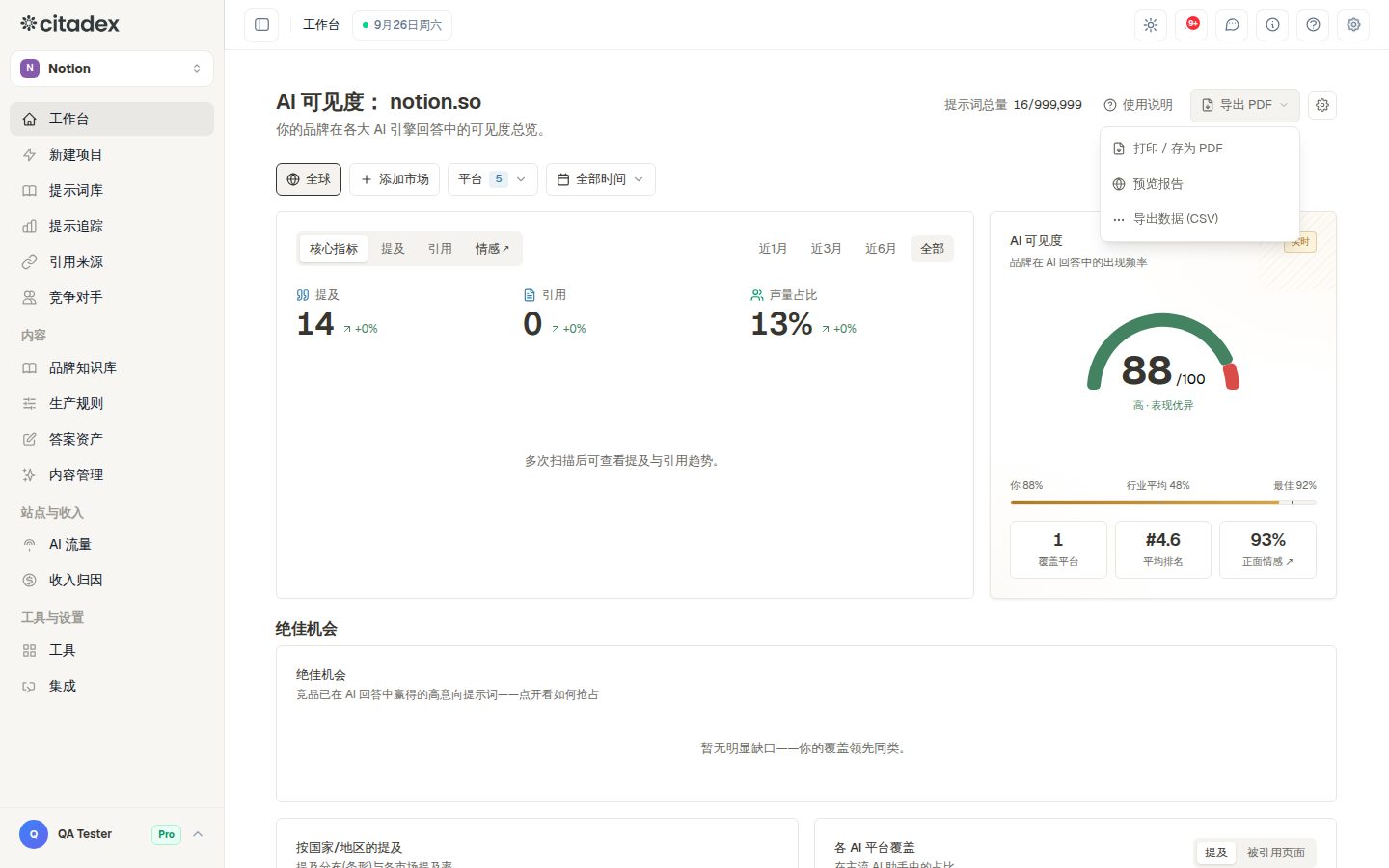Open notifications with 9+ badge

(1191, 25)
